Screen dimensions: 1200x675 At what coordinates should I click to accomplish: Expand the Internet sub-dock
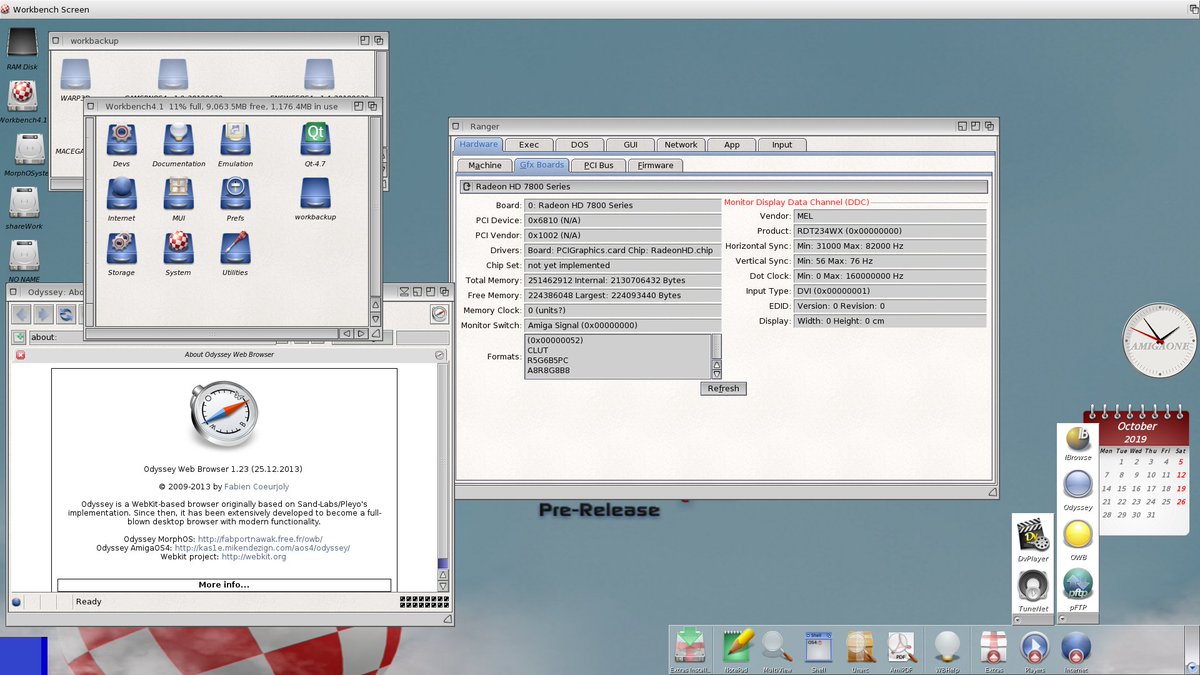[x=1076, y=650]
